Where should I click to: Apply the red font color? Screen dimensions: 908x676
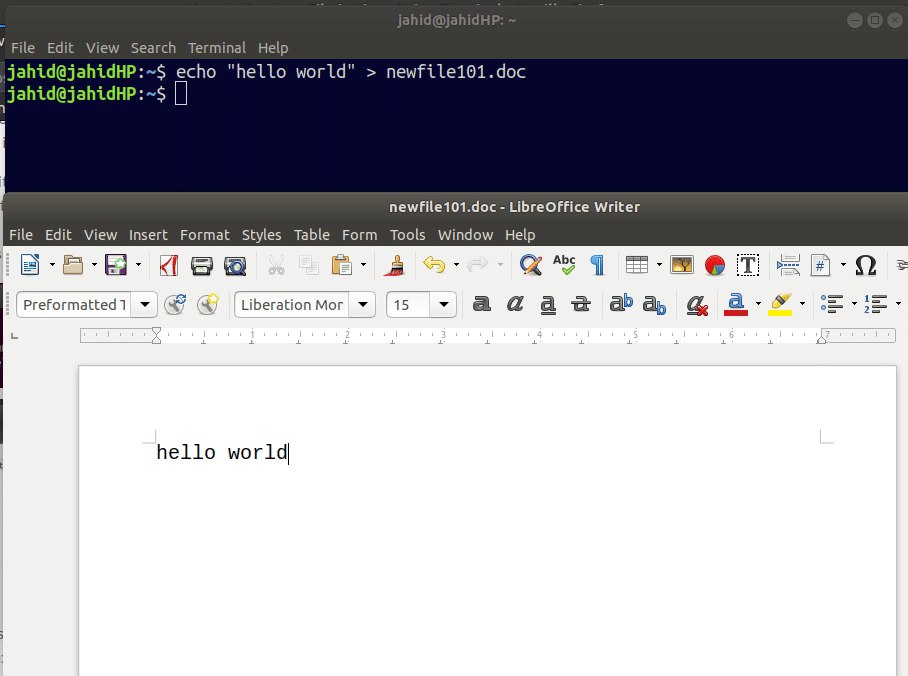click(736, 304)
